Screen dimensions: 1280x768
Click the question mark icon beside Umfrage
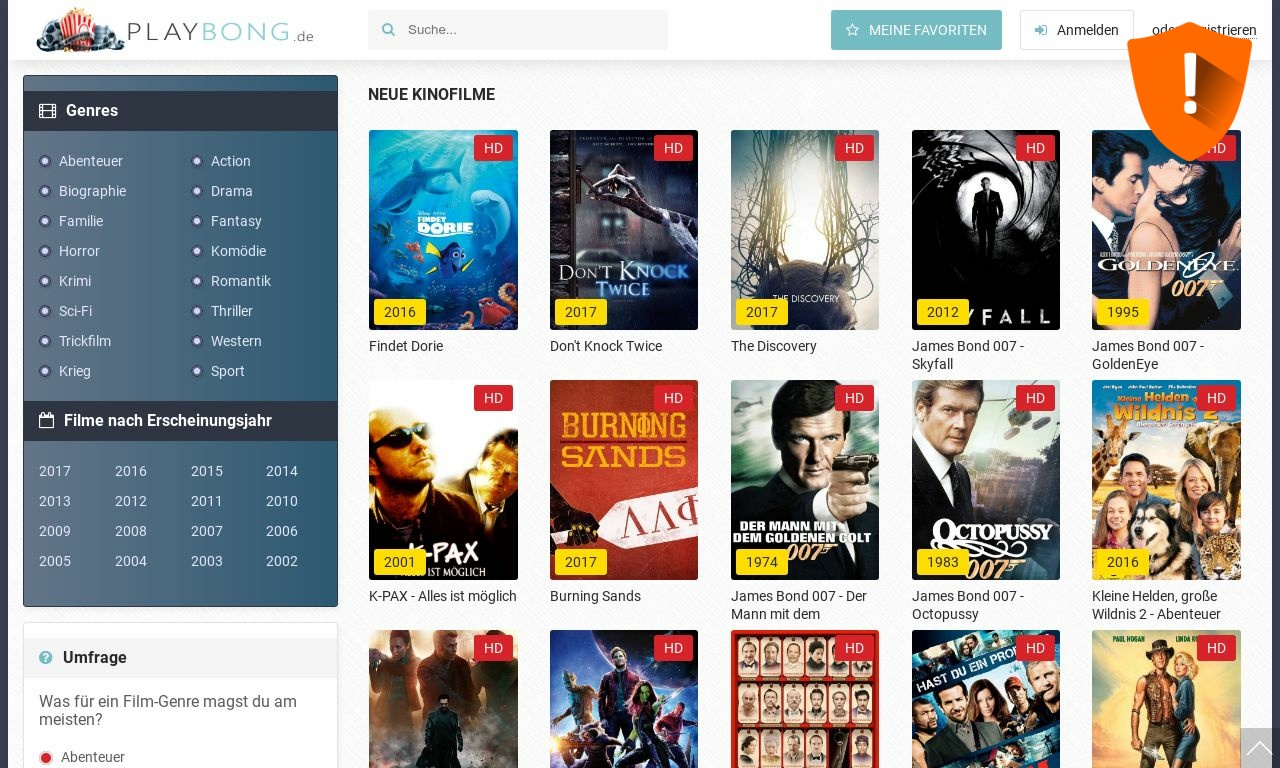[x=46, y=657]
